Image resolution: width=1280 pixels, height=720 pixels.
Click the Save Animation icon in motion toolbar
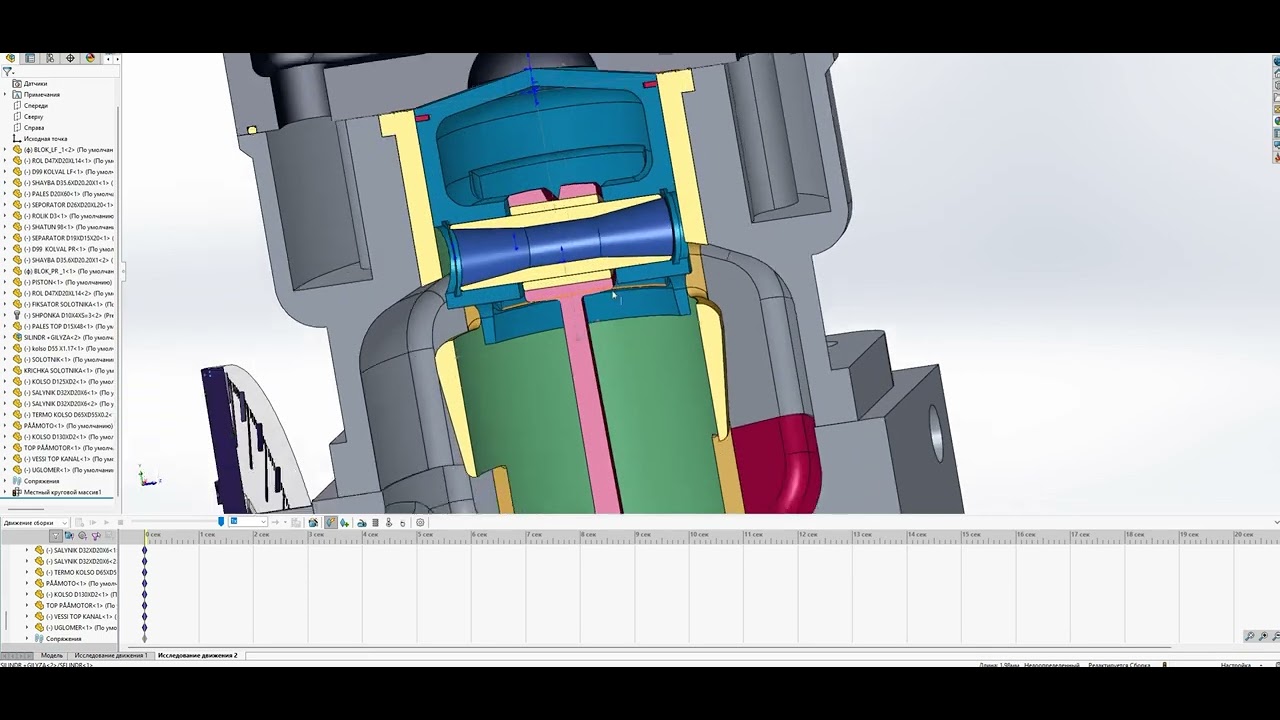pyautogui.click(x=313, y=522)
